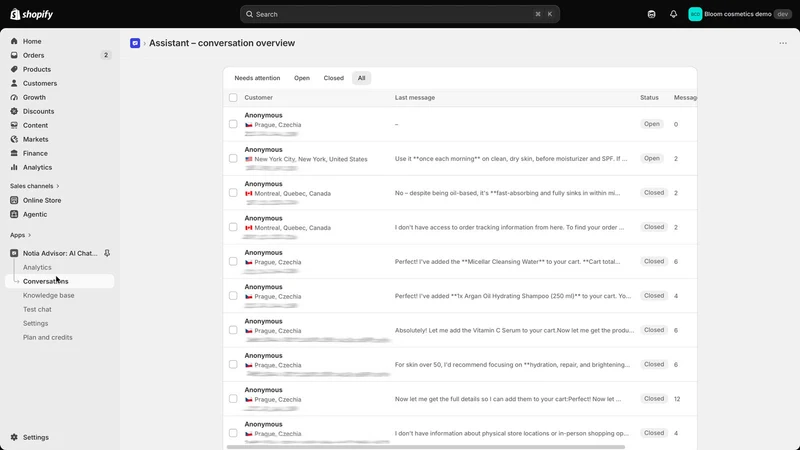Open the notifications bell icon
This screenshot has height=450, width=800.
[x=673, y=14]
